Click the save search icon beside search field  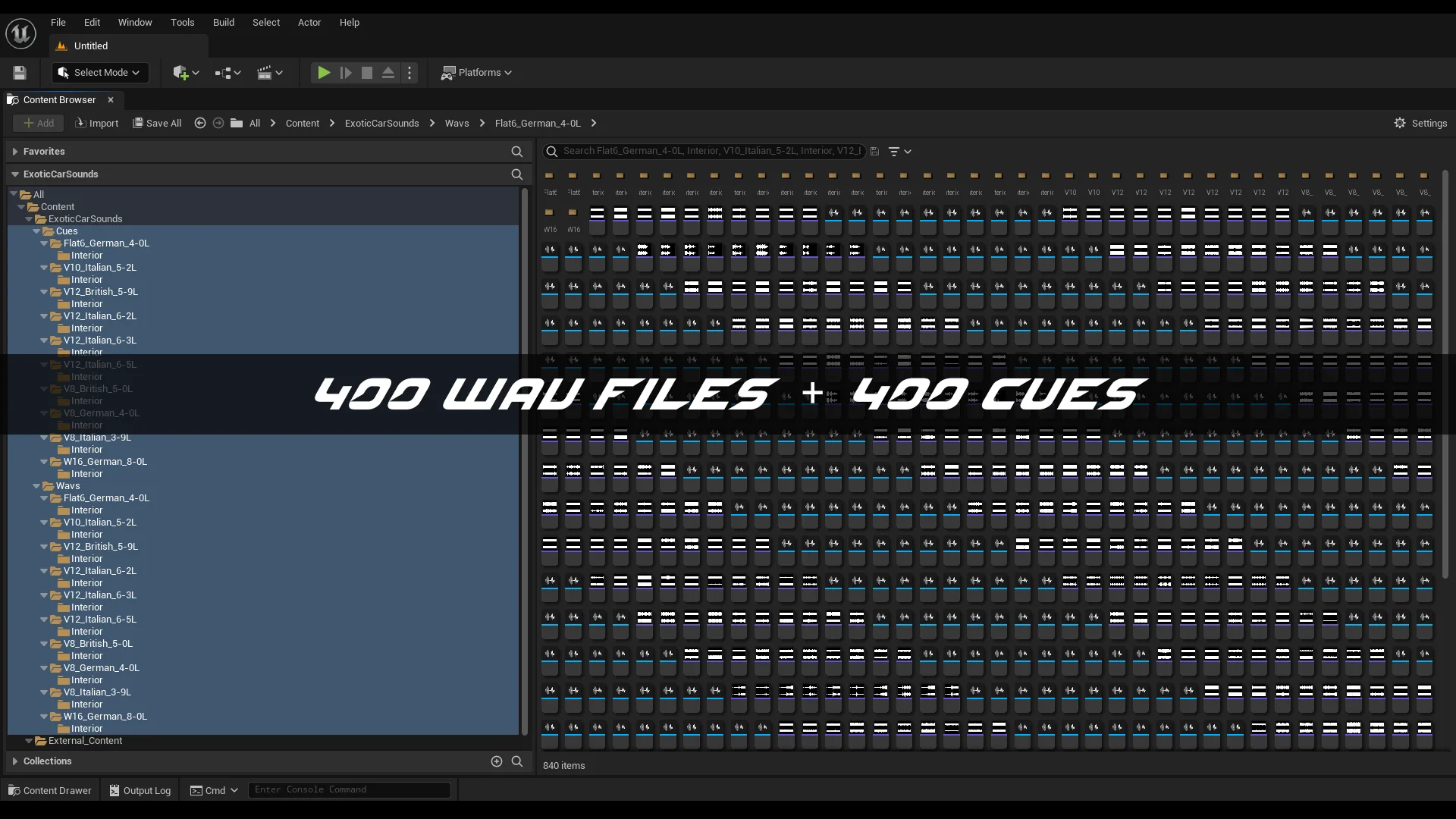pyautogui.click(x=874, y=152)
